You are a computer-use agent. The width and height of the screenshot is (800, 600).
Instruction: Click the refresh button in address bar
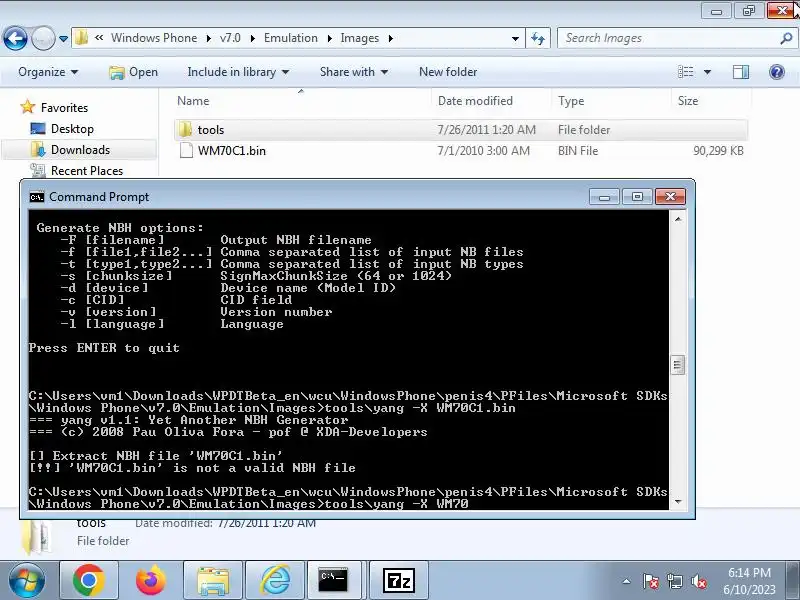538,38
